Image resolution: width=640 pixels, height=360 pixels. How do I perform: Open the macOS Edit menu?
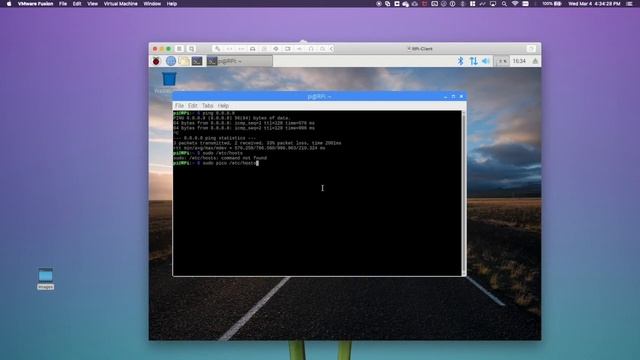coord(77,4)
